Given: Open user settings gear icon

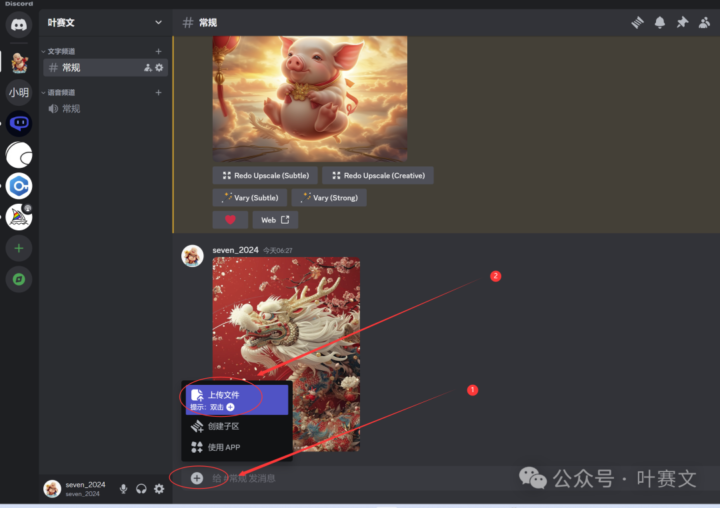Looking at the screenshot, I should pyautogui.click(x=159, y=489).
